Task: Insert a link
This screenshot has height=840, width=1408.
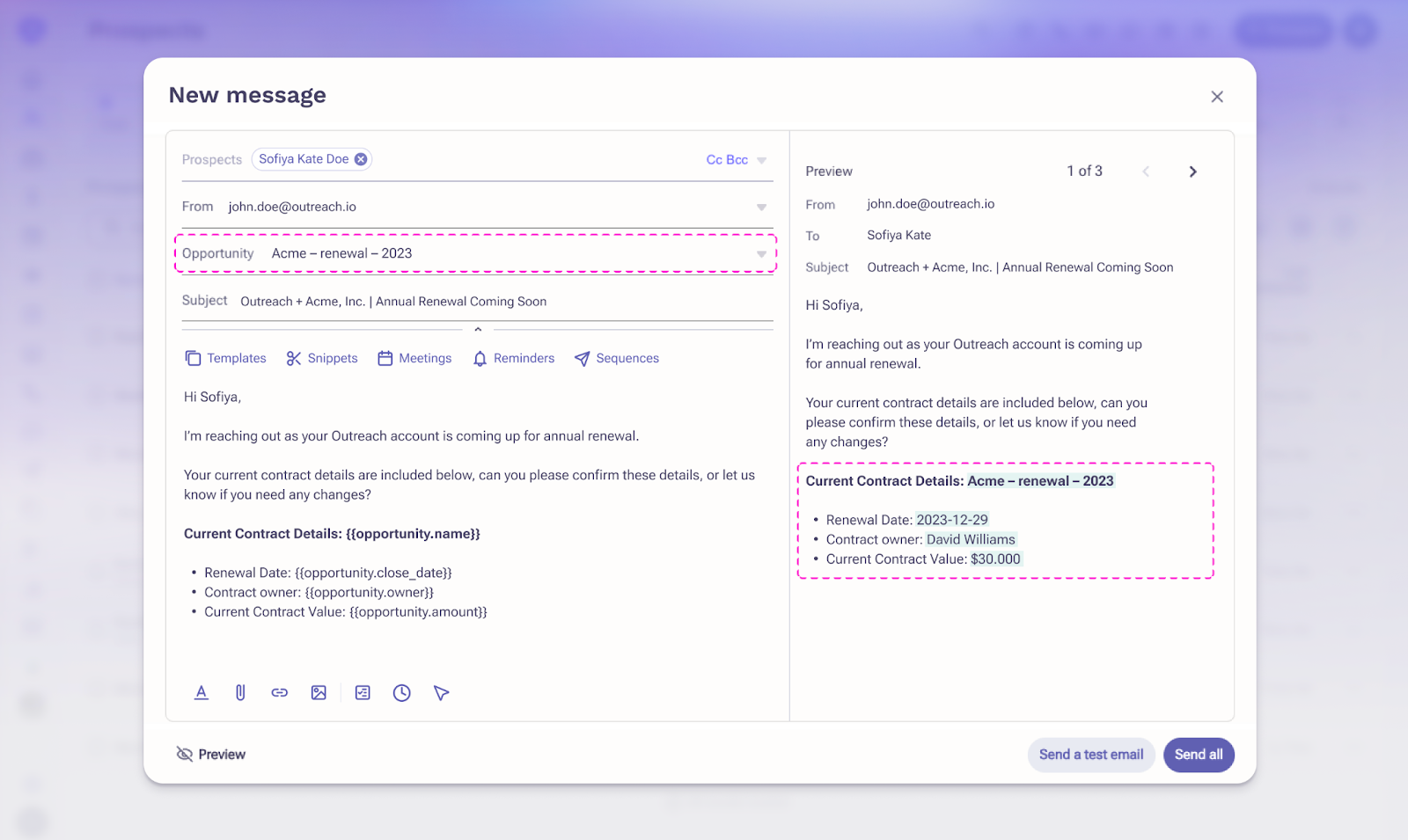Action: pyautogui.click(x=280, y=693)
